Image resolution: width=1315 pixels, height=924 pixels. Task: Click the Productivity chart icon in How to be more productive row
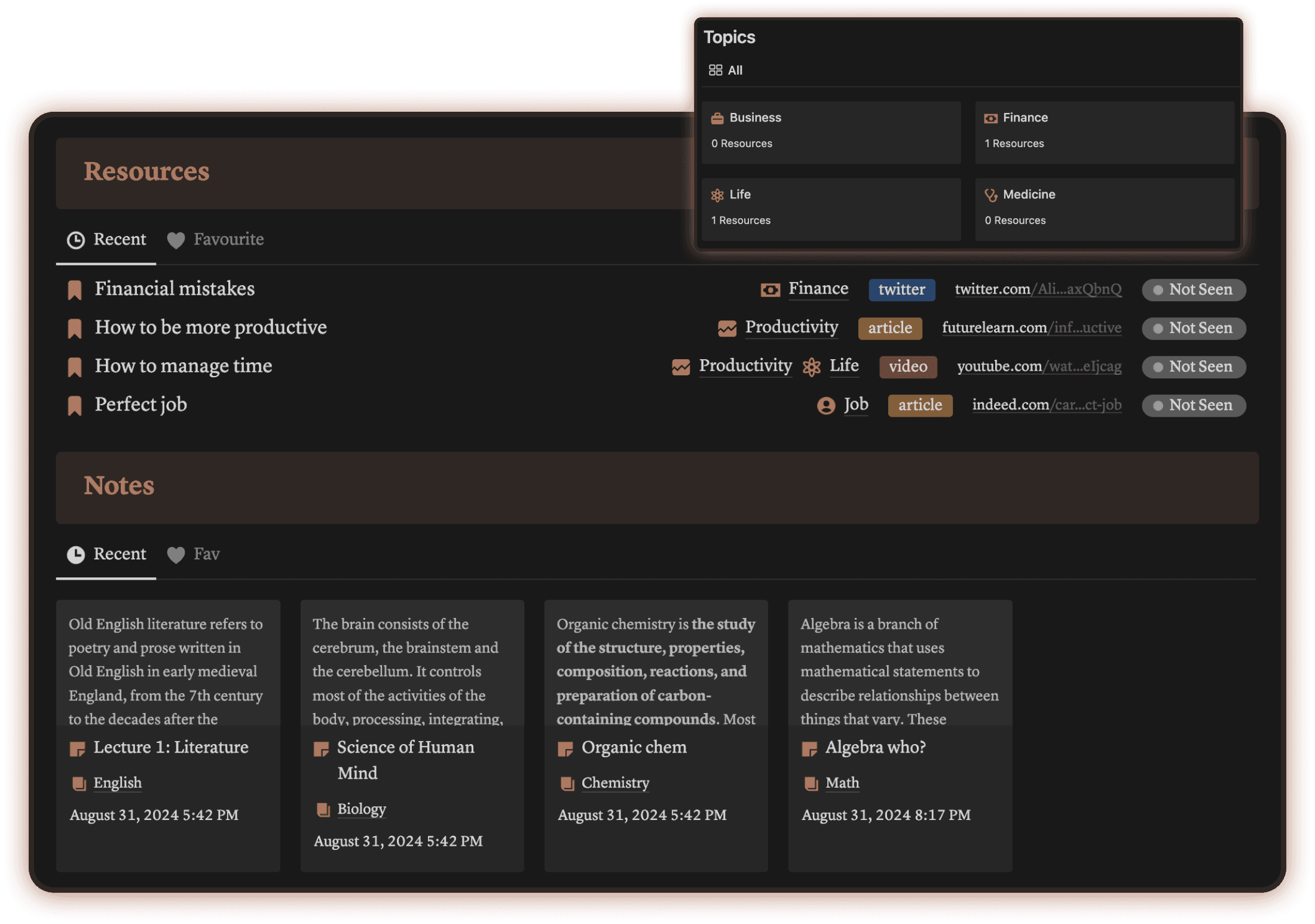click(x=727, y=328)
